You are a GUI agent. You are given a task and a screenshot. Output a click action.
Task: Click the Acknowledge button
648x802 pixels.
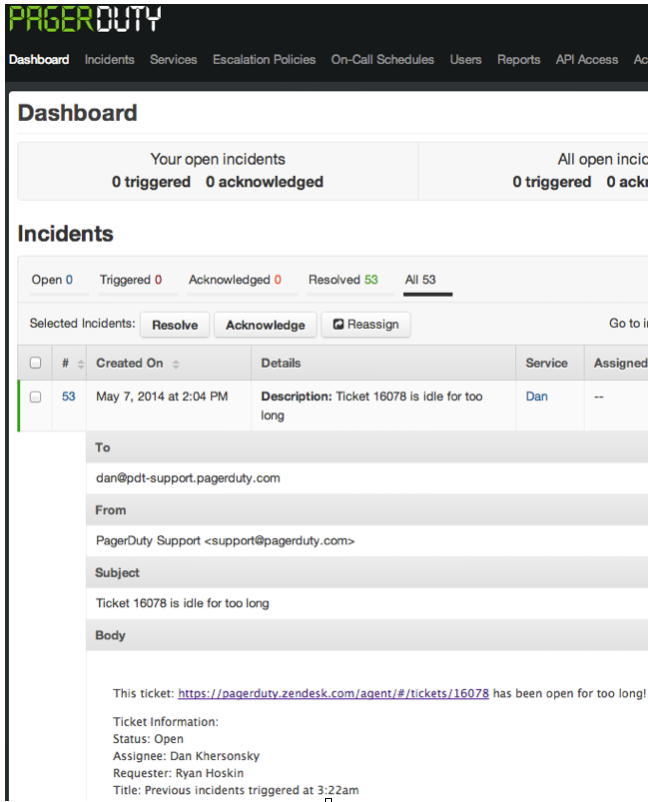265,325
